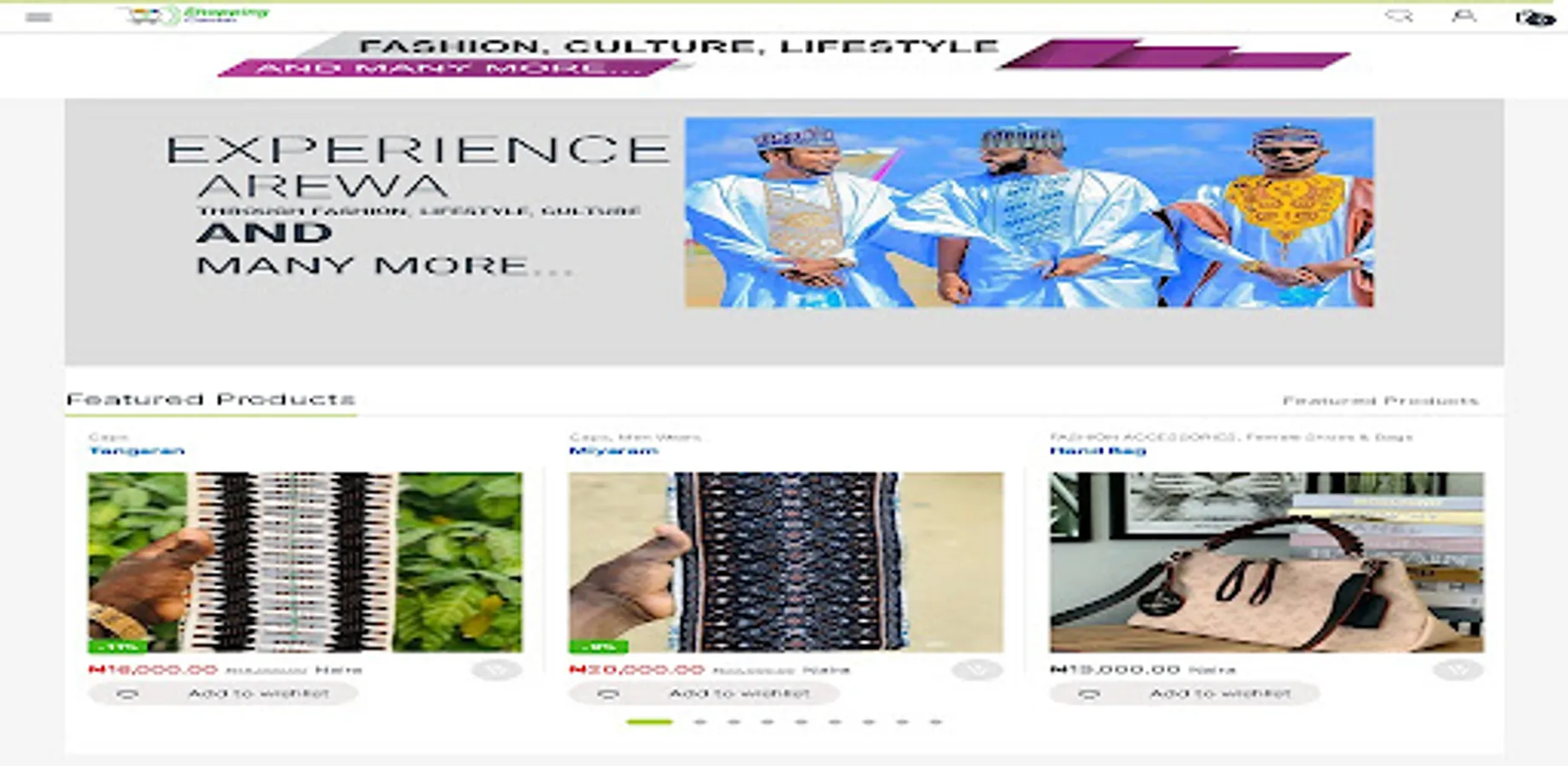This screenshot has width=1568, height=766.
Task: Open the user account icon
Action: click(x=1463, y=16)
